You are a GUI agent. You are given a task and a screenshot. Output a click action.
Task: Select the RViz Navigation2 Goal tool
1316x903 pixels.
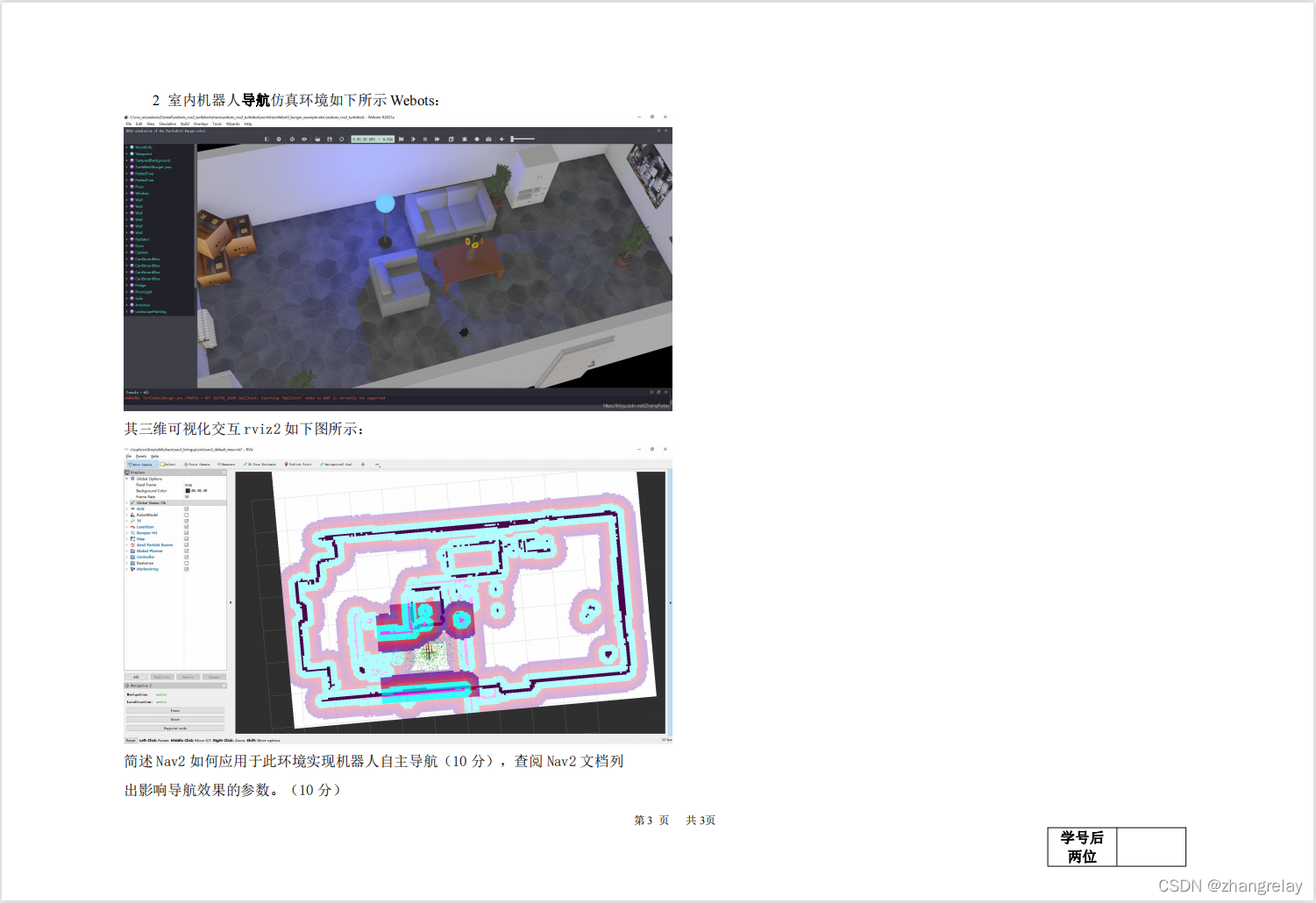point(336,465)
